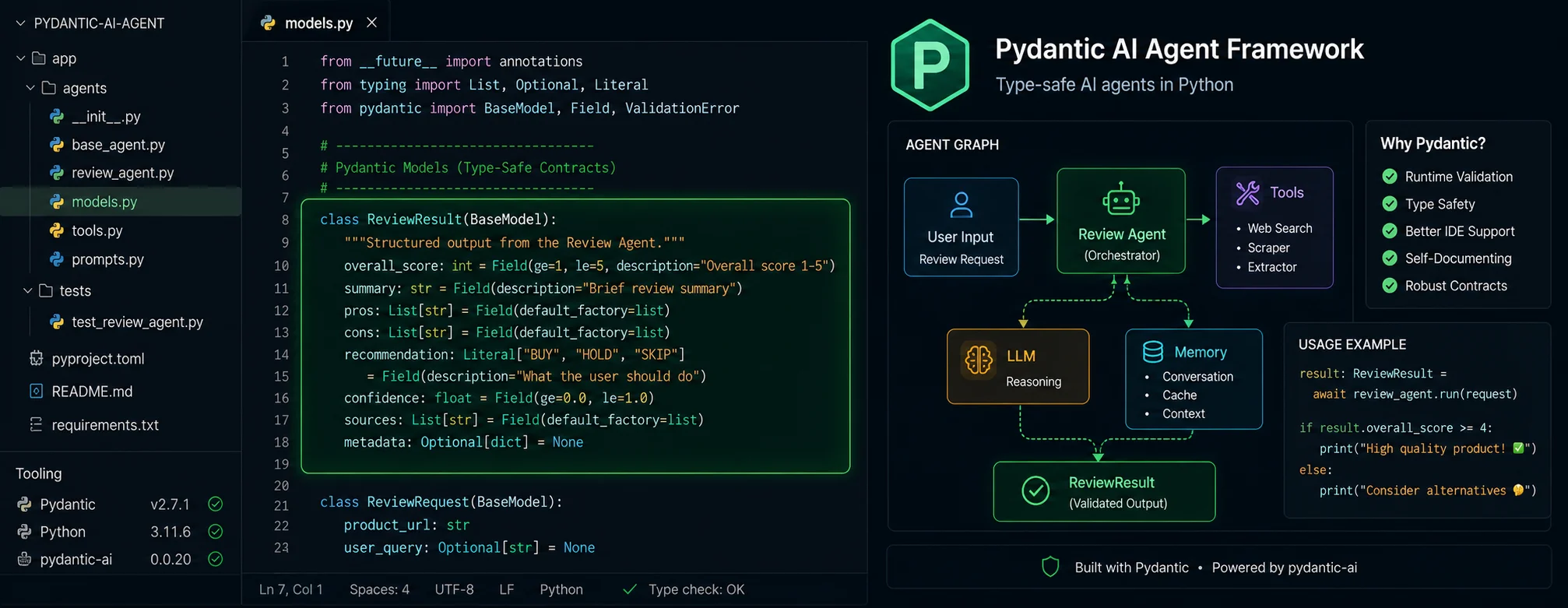
Task: Click the Python language mode indicator
Action: coord(561,589)
